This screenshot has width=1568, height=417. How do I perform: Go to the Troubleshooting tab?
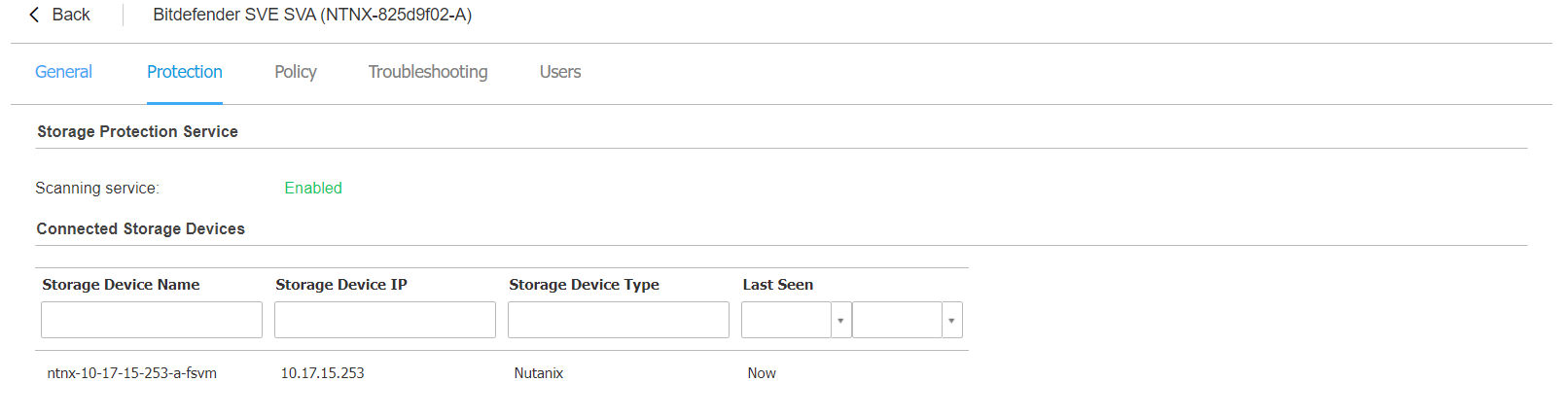pos(428,72)
